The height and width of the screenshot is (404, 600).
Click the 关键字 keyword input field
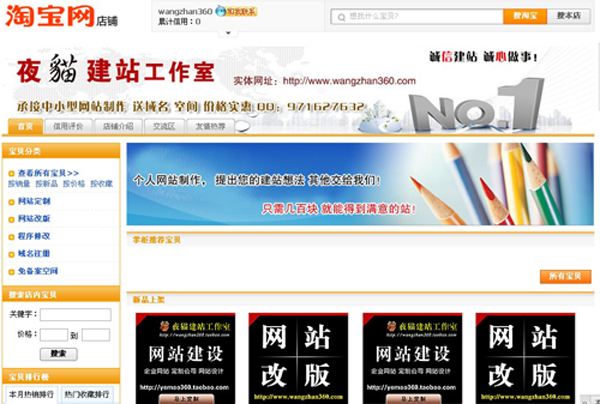(x=75, y=315)
